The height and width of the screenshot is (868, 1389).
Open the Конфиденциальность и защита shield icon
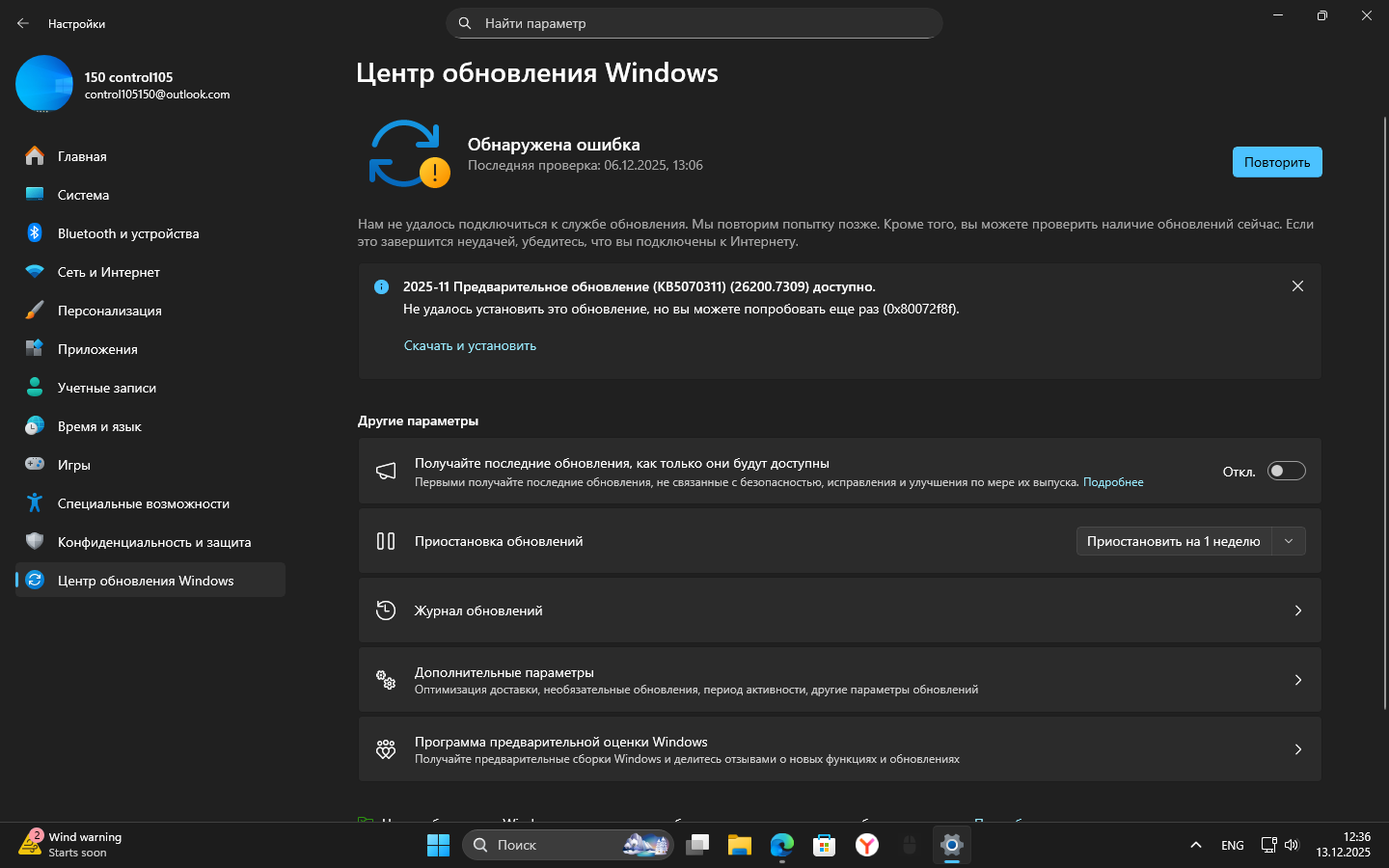(35, 541)
